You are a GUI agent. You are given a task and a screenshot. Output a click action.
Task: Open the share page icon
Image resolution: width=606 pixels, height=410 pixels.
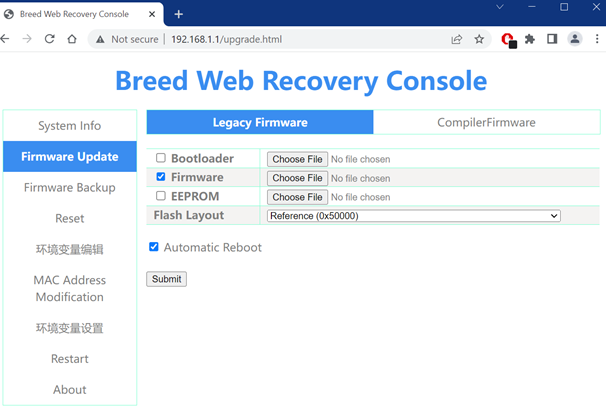pos(456,39)
